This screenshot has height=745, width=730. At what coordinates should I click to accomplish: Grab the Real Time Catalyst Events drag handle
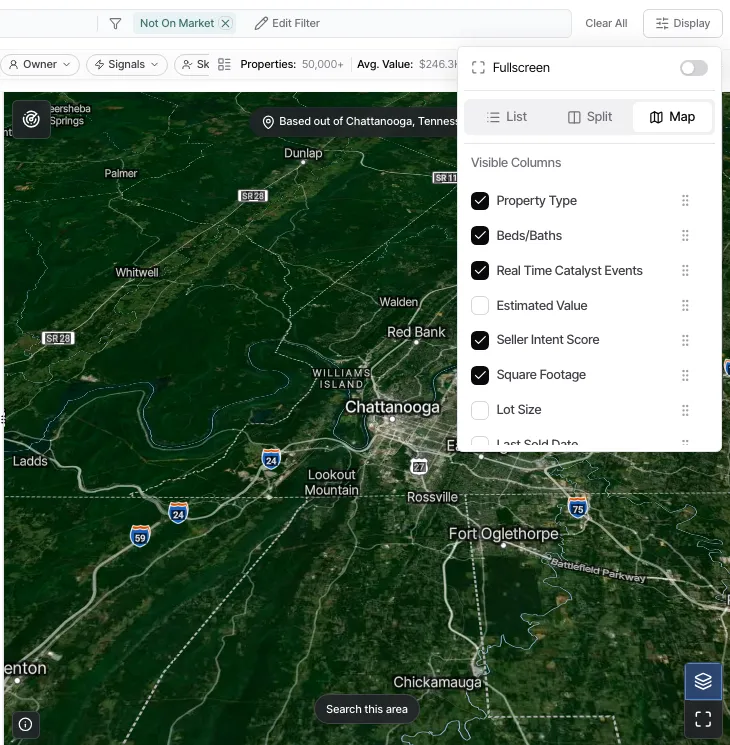pyautogui.click(x=685, y=271)
